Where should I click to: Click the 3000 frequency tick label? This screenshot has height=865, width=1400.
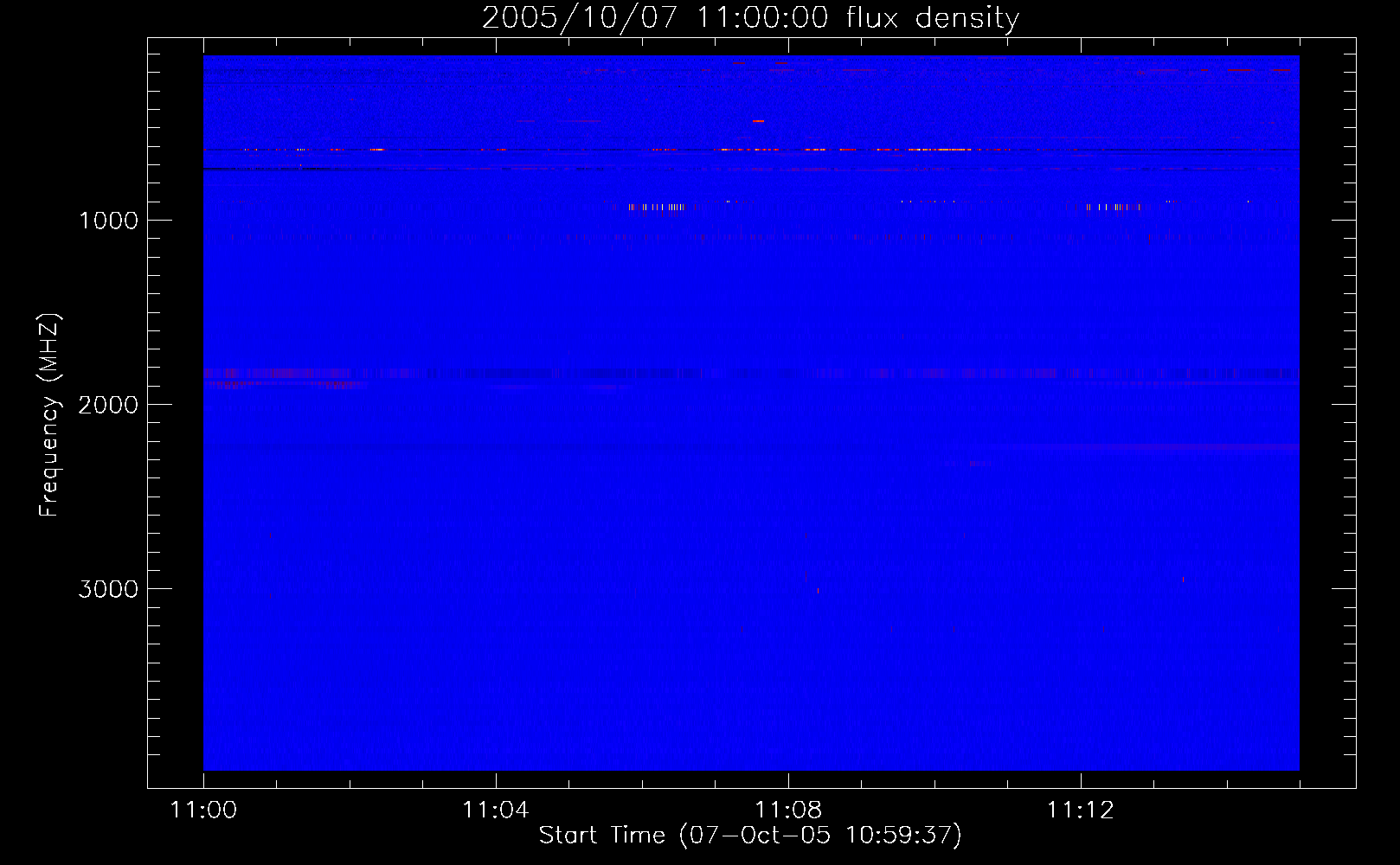(108, 589)
